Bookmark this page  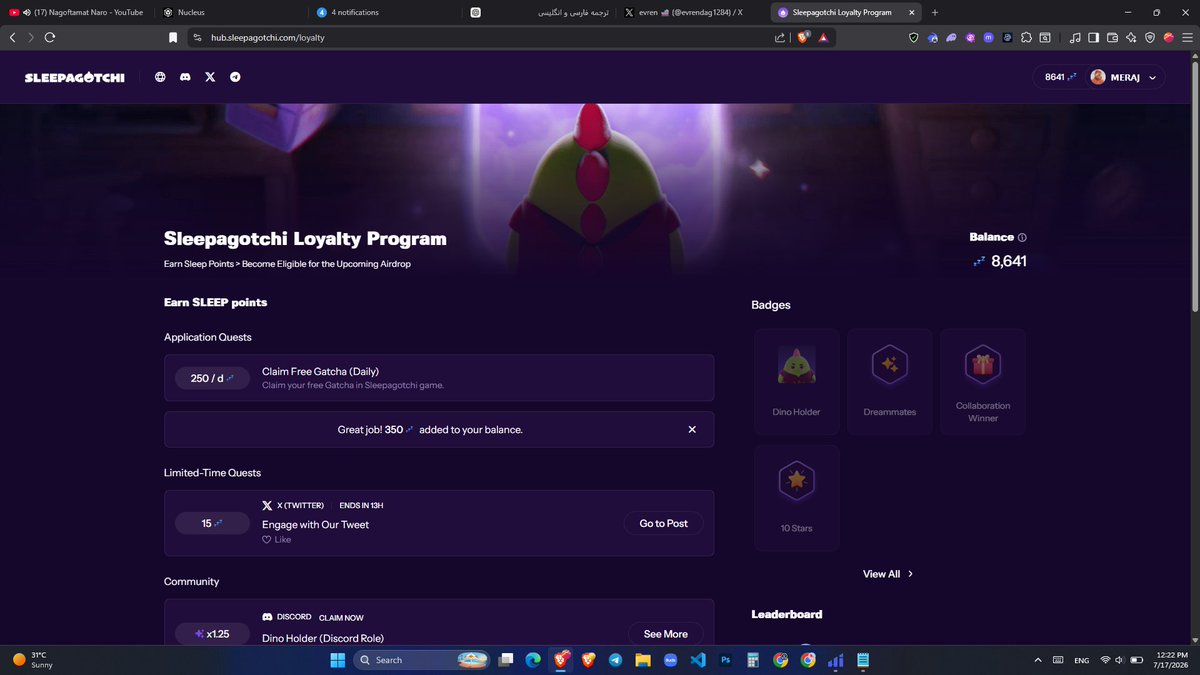point(173,37)
